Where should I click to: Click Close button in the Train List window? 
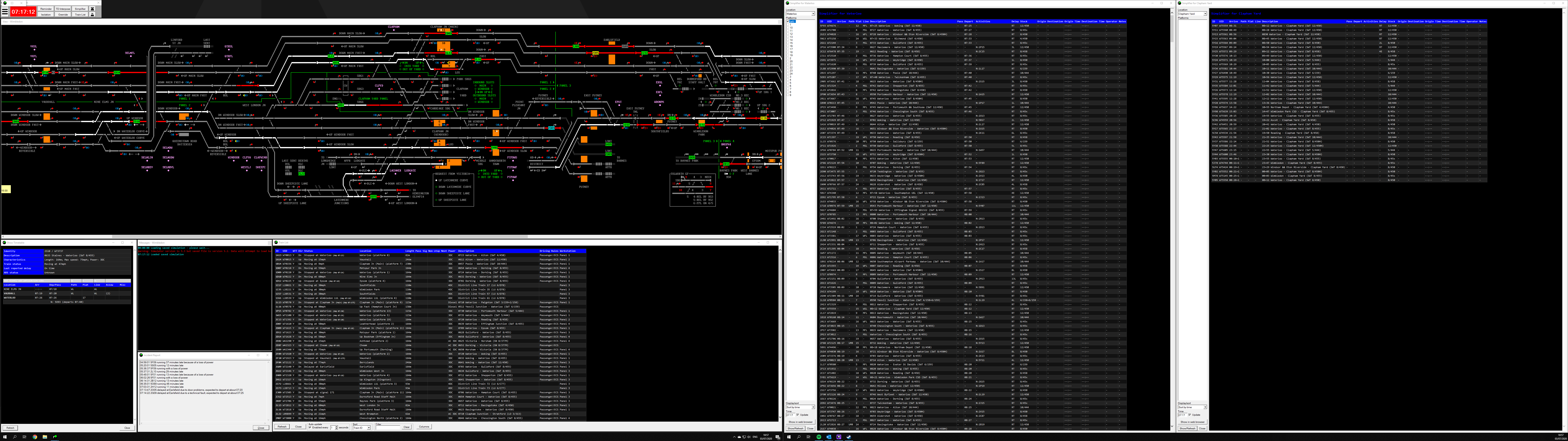coord(298,426)
